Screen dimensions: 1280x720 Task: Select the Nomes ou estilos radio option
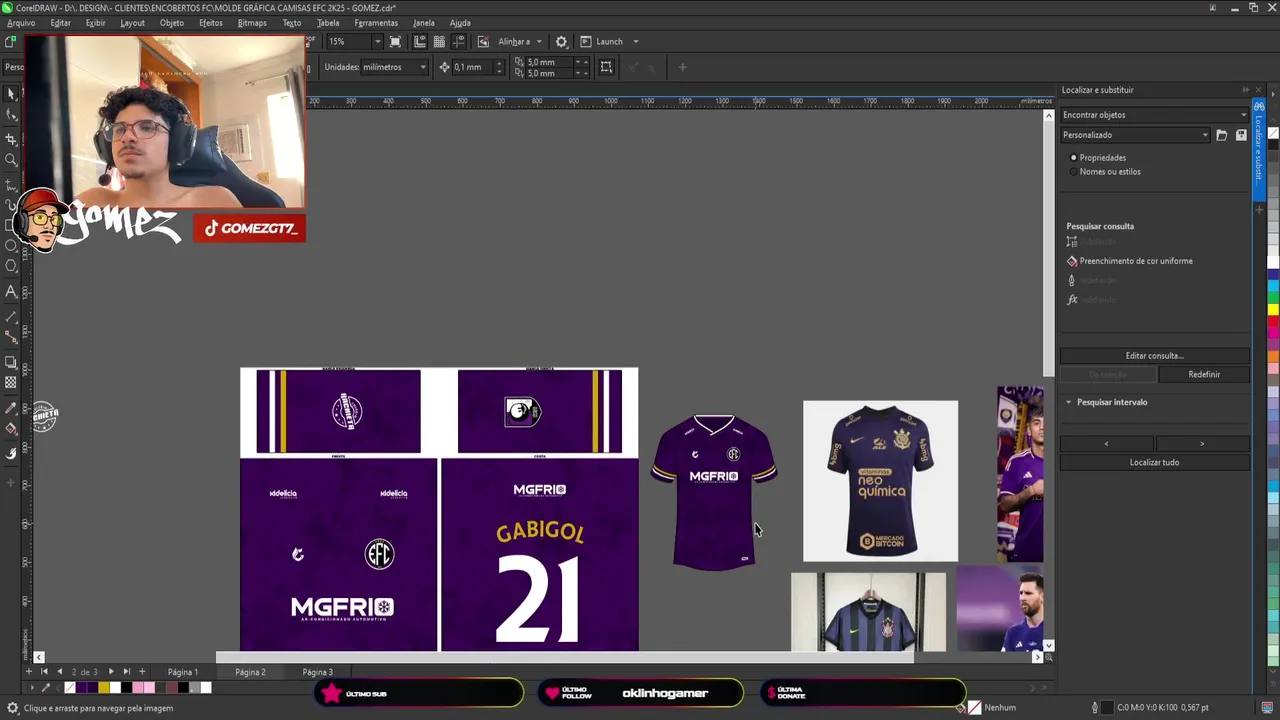[1073, 172]
